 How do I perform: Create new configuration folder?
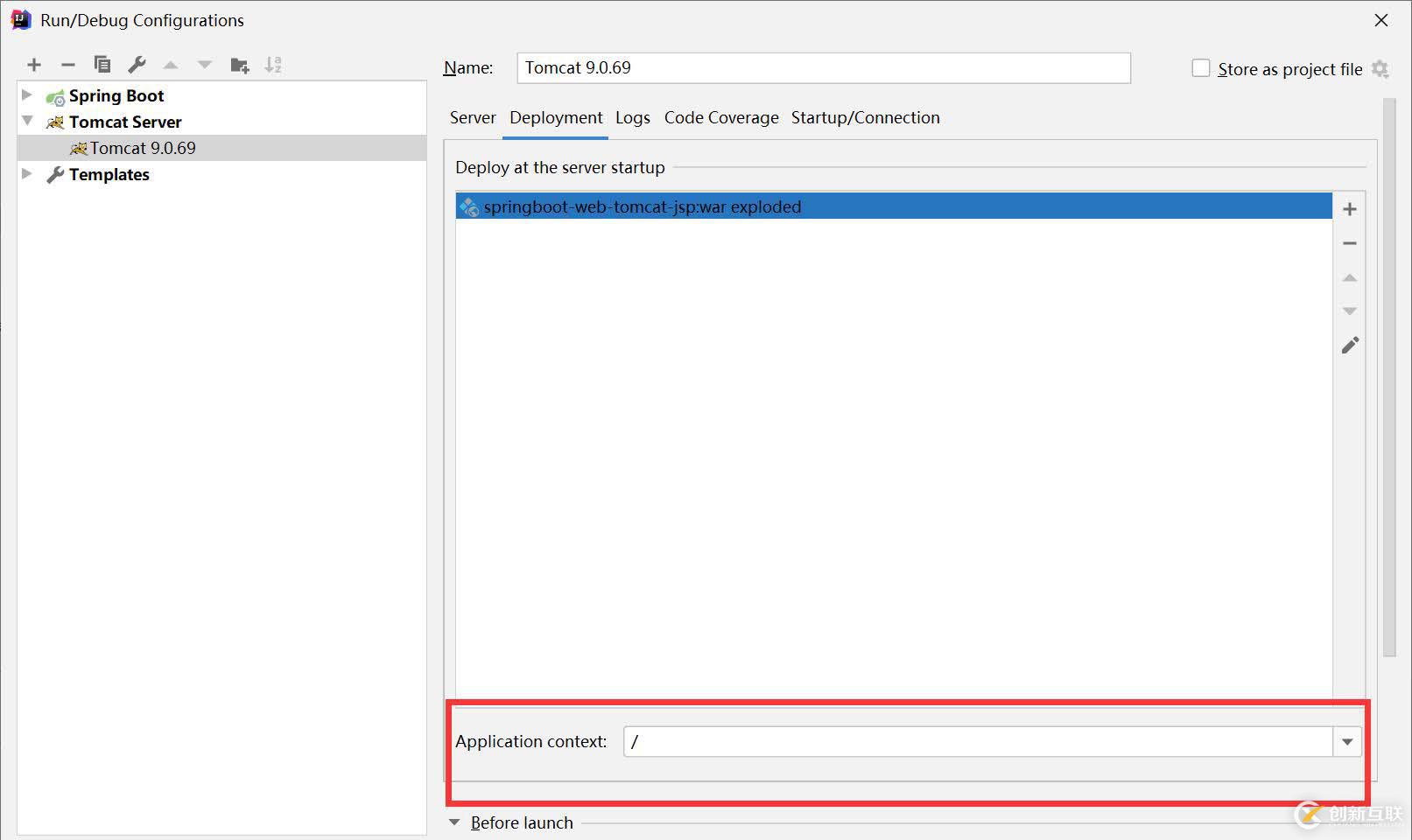click(x=240, y=65)
